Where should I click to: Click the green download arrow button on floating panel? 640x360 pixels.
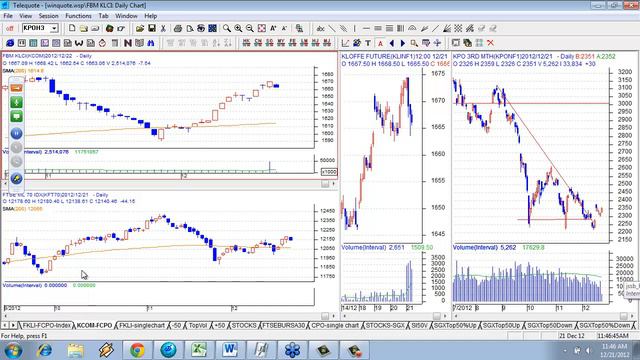16,102
